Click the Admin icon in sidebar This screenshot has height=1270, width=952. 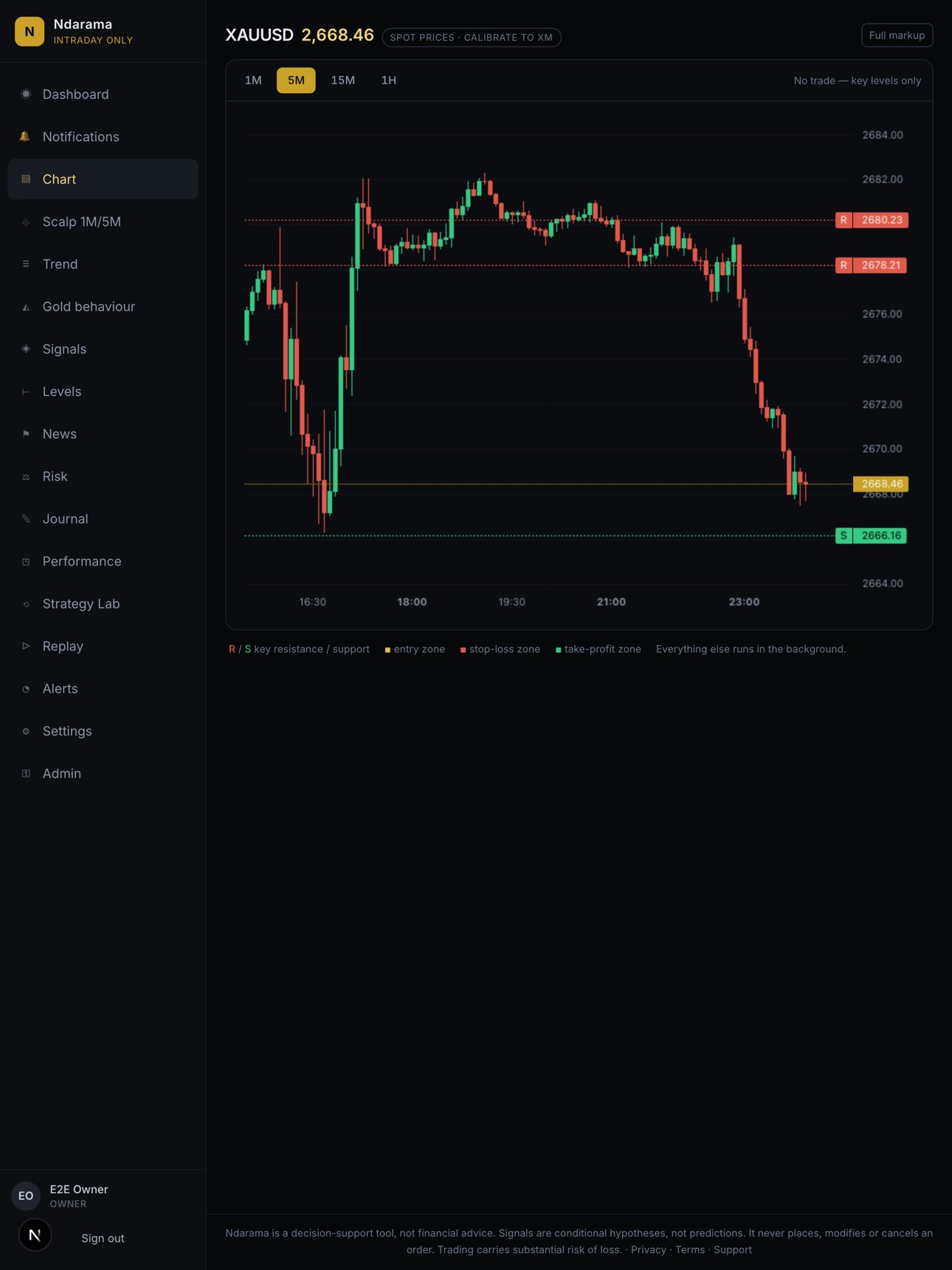point(26,773)
